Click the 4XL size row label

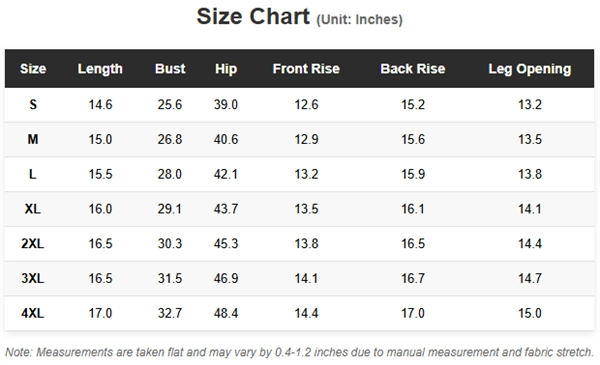pos(33,313)
